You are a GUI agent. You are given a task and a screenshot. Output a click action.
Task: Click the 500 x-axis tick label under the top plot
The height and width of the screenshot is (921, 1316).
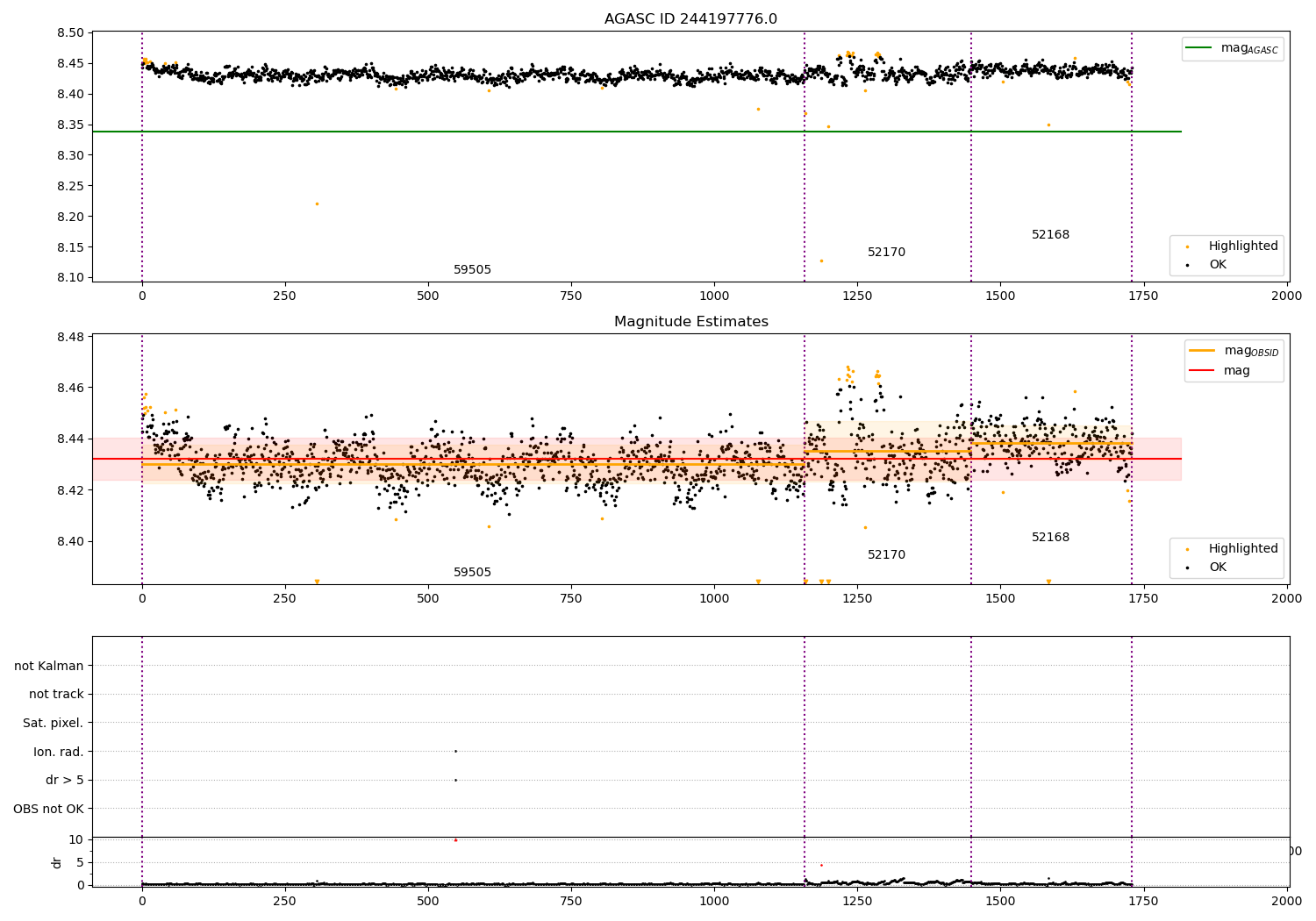[x=428, y=296]
